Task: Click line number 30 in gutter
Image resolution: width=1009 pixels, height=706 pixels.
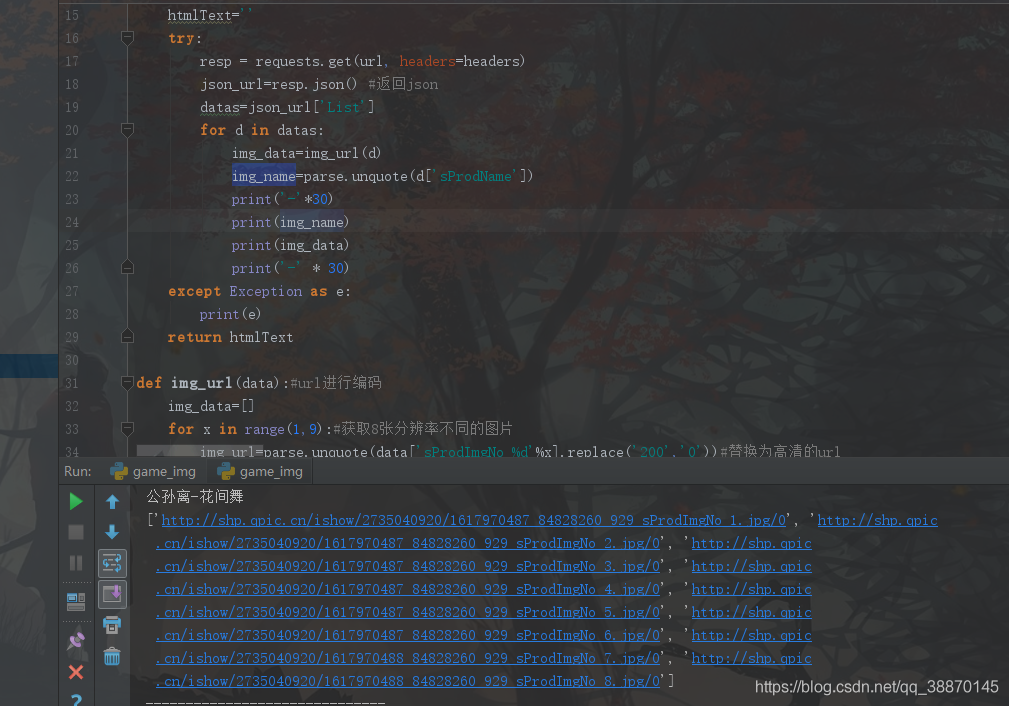Action: [x=72, y=360]
